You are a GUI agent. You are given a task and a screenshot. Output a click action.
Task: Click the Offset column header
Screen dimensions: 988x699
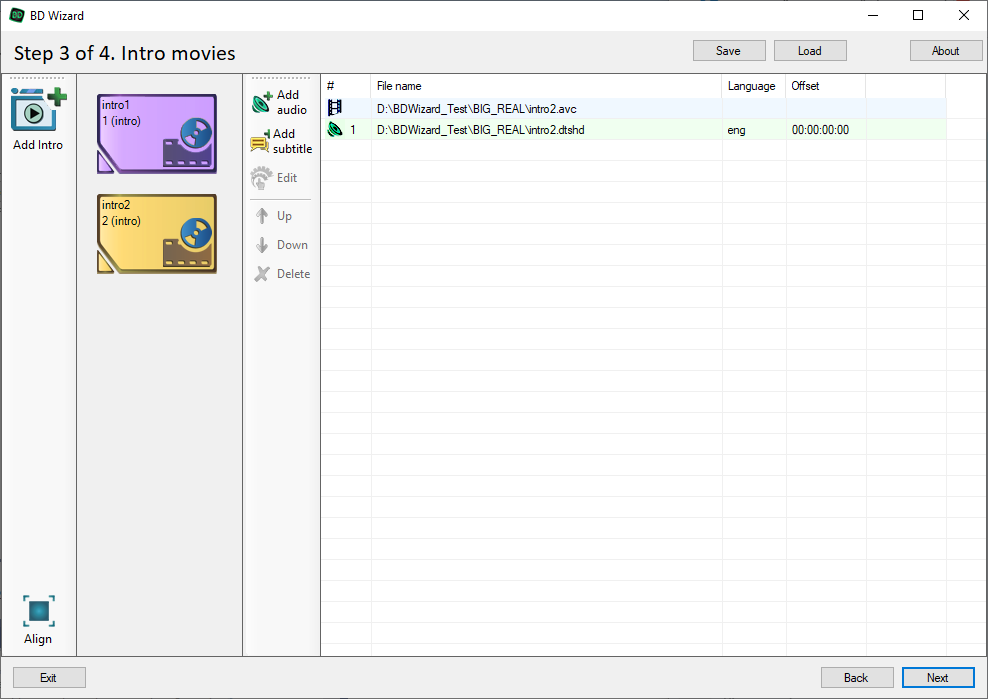click(824, 86)
